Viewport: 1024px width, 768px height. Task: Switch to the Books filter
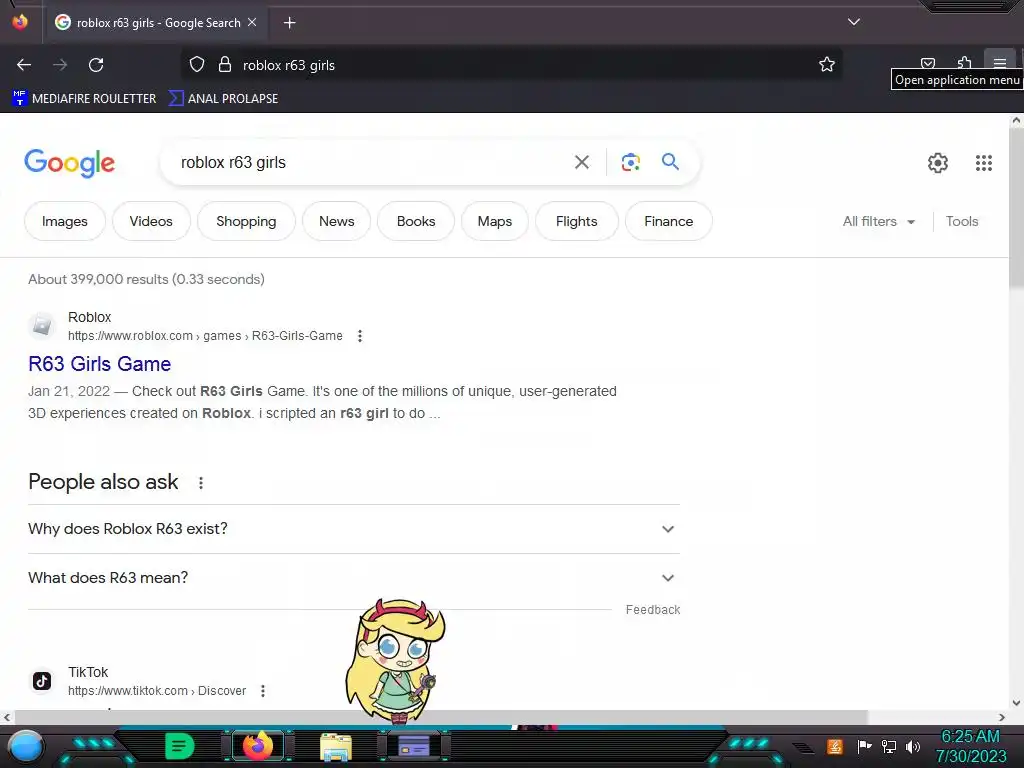(x=416, y=221)
